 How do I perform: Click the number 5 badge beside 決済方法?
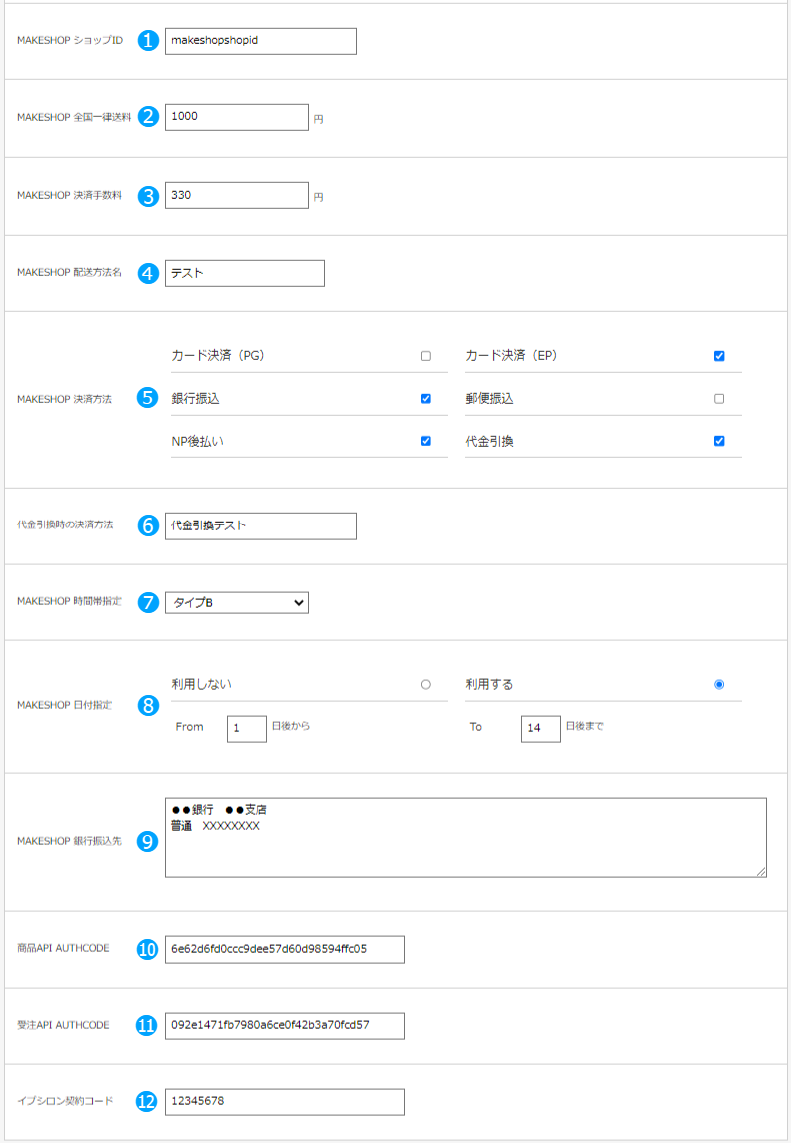pos(148,398)
